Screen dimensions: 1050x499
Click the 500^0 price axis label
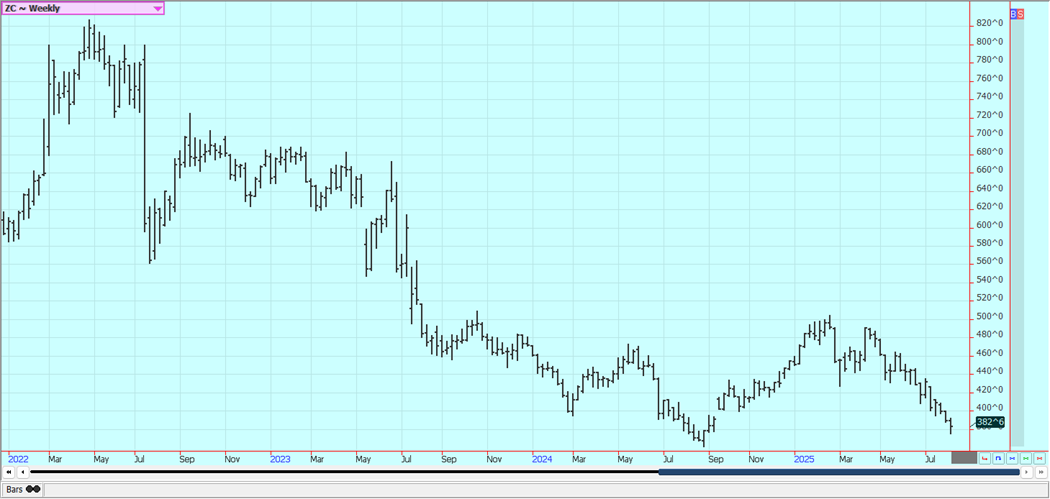coord(989,316)
